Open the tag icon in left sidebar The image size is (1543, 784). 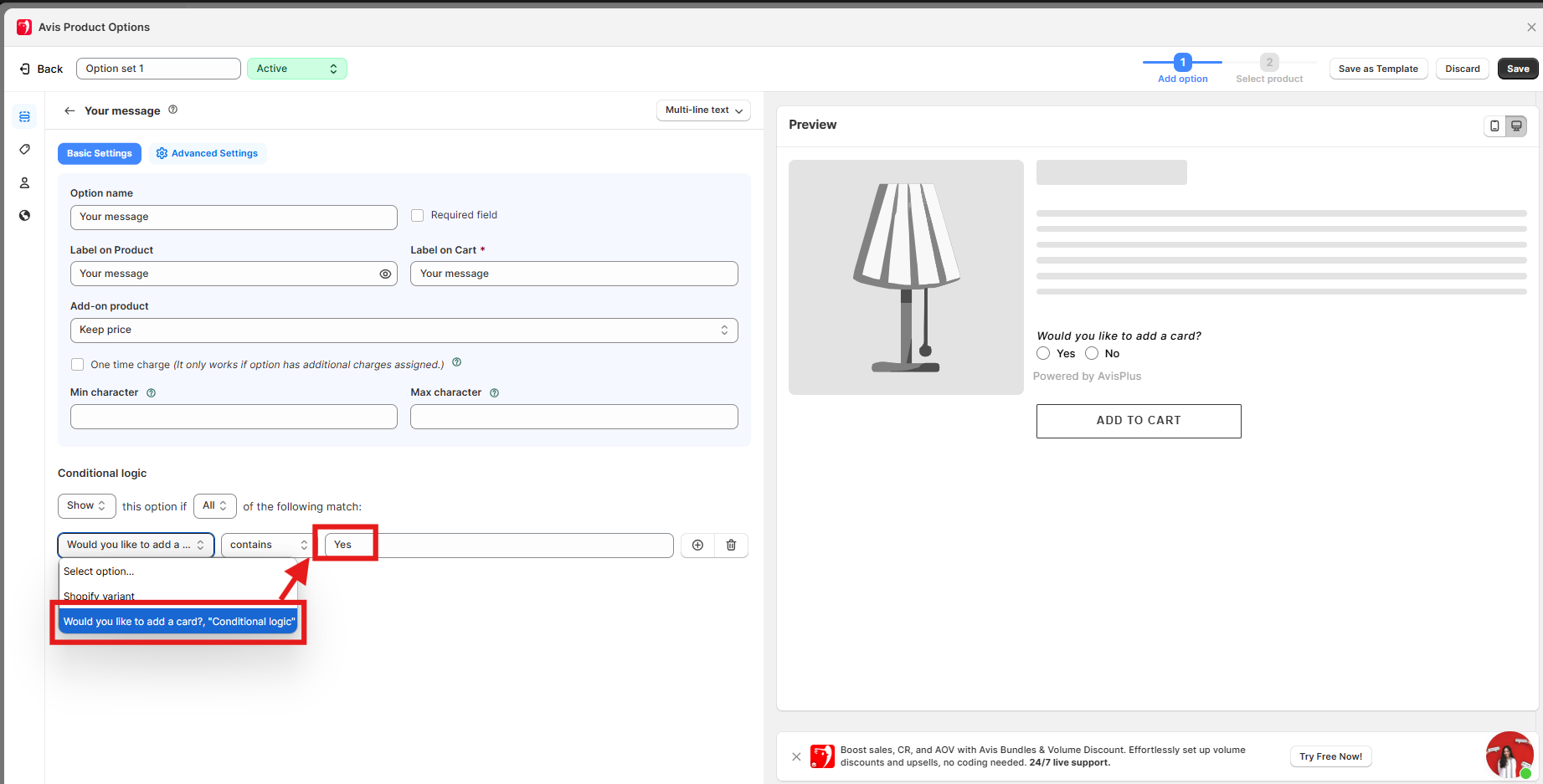click(x=24, y=150)
